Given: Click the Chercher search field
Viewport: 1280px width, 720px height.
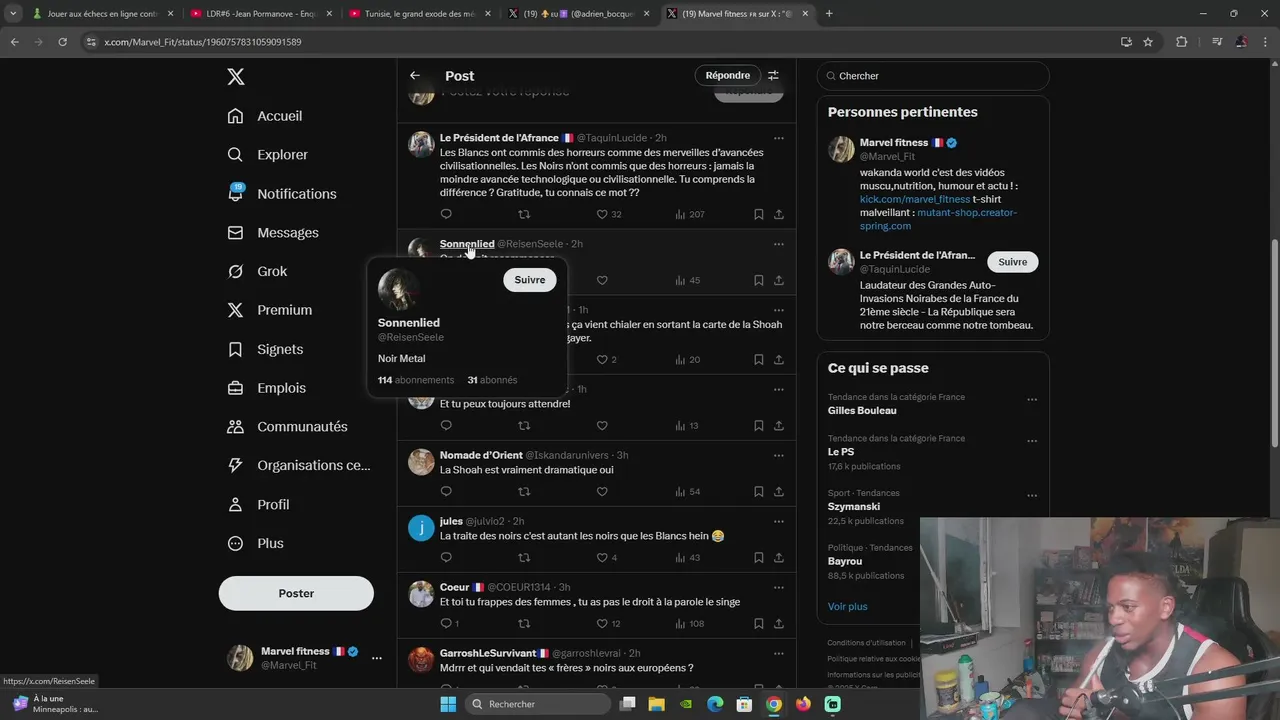Looking at the screenshot, I should pyautogui.click(x=933, y=76).
